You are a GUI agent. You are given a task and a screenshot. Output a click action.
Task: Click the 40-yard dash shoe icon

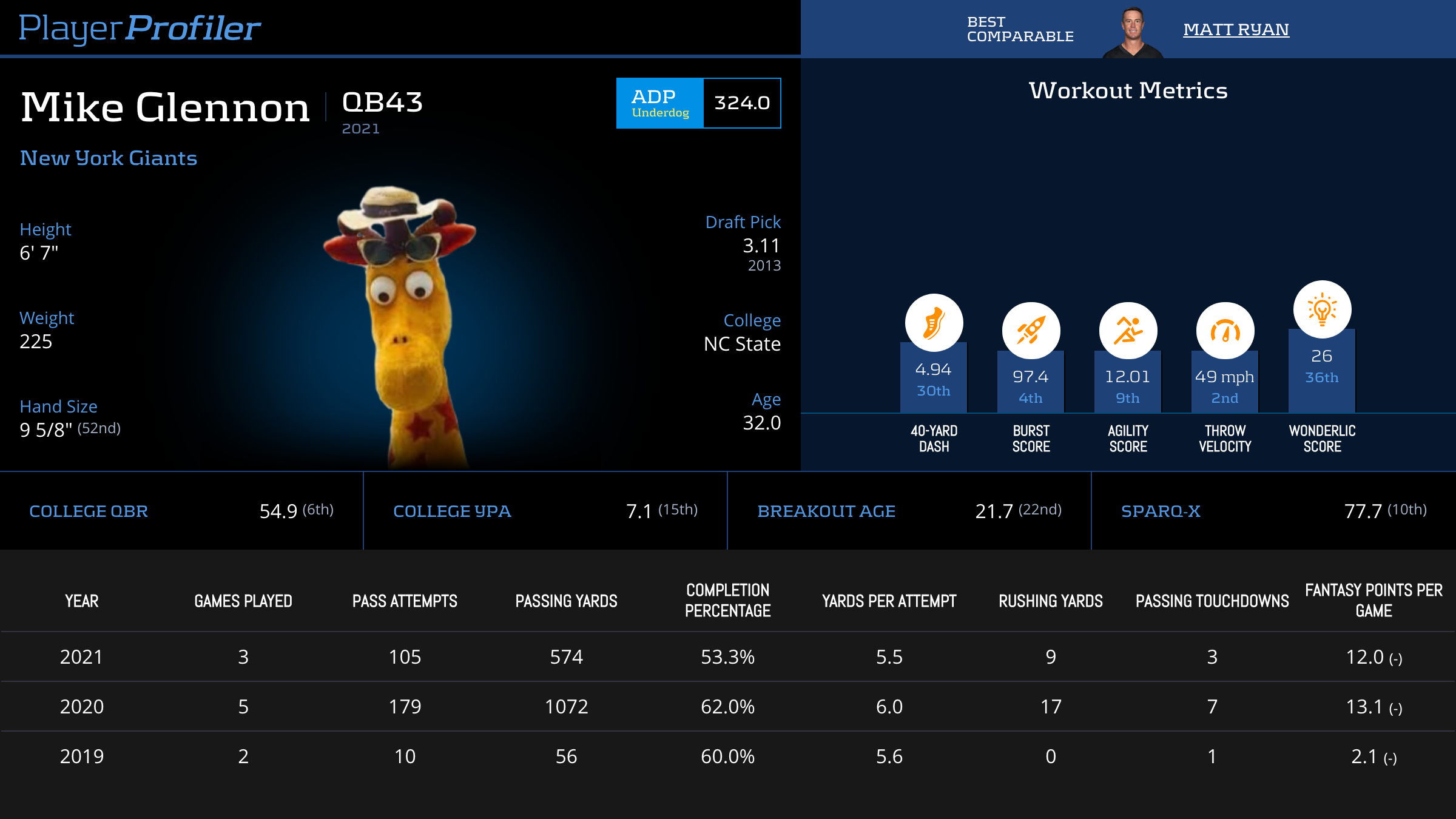click(x=934, y=323)
